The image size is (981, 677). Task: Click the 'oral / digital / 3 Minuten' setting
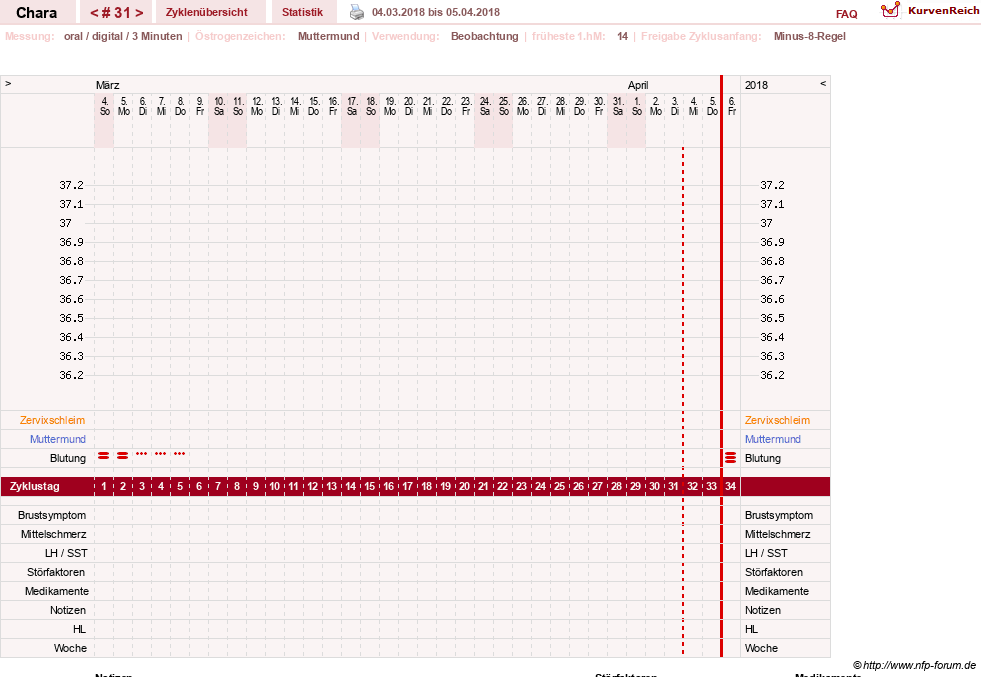(123, 36)
